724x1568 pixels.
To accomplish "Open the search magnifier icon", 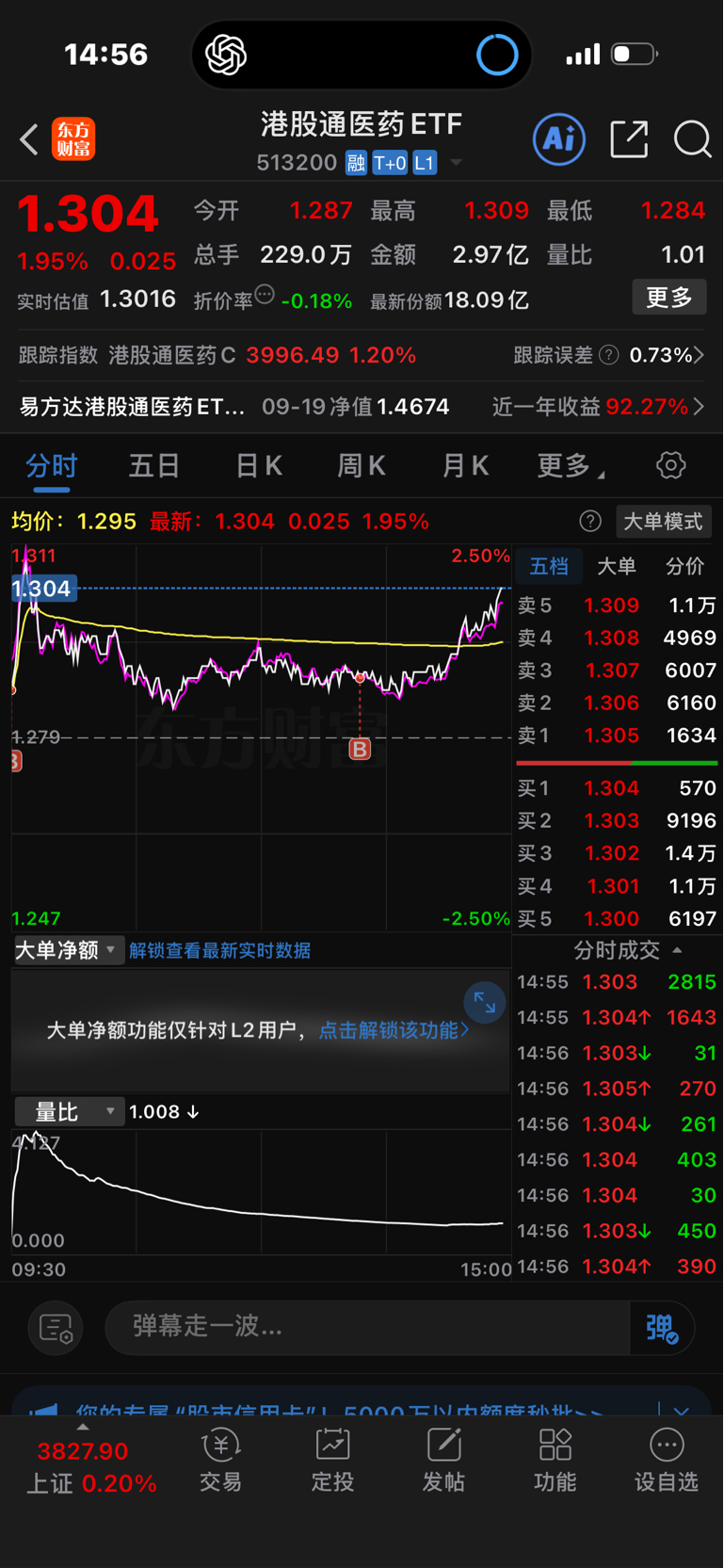I will click(x=692, y=139).
